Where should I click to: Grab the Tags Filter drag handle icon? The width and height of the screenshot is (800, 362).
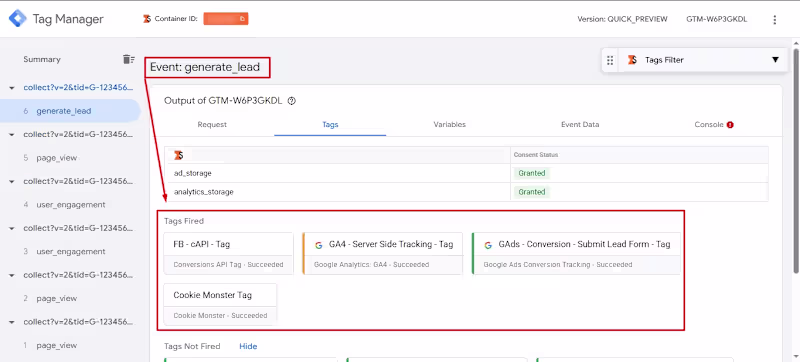click(610, 60)
